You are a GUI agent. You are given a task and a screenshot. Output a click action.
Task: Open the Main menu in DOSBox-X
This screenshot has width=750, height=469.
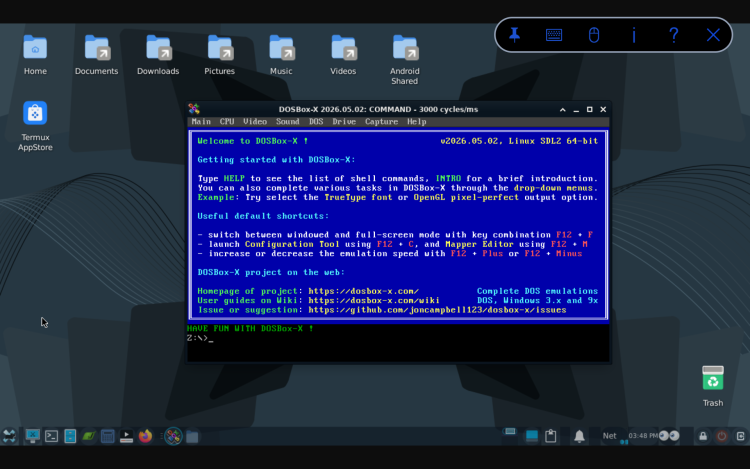(x=201, y=121)
